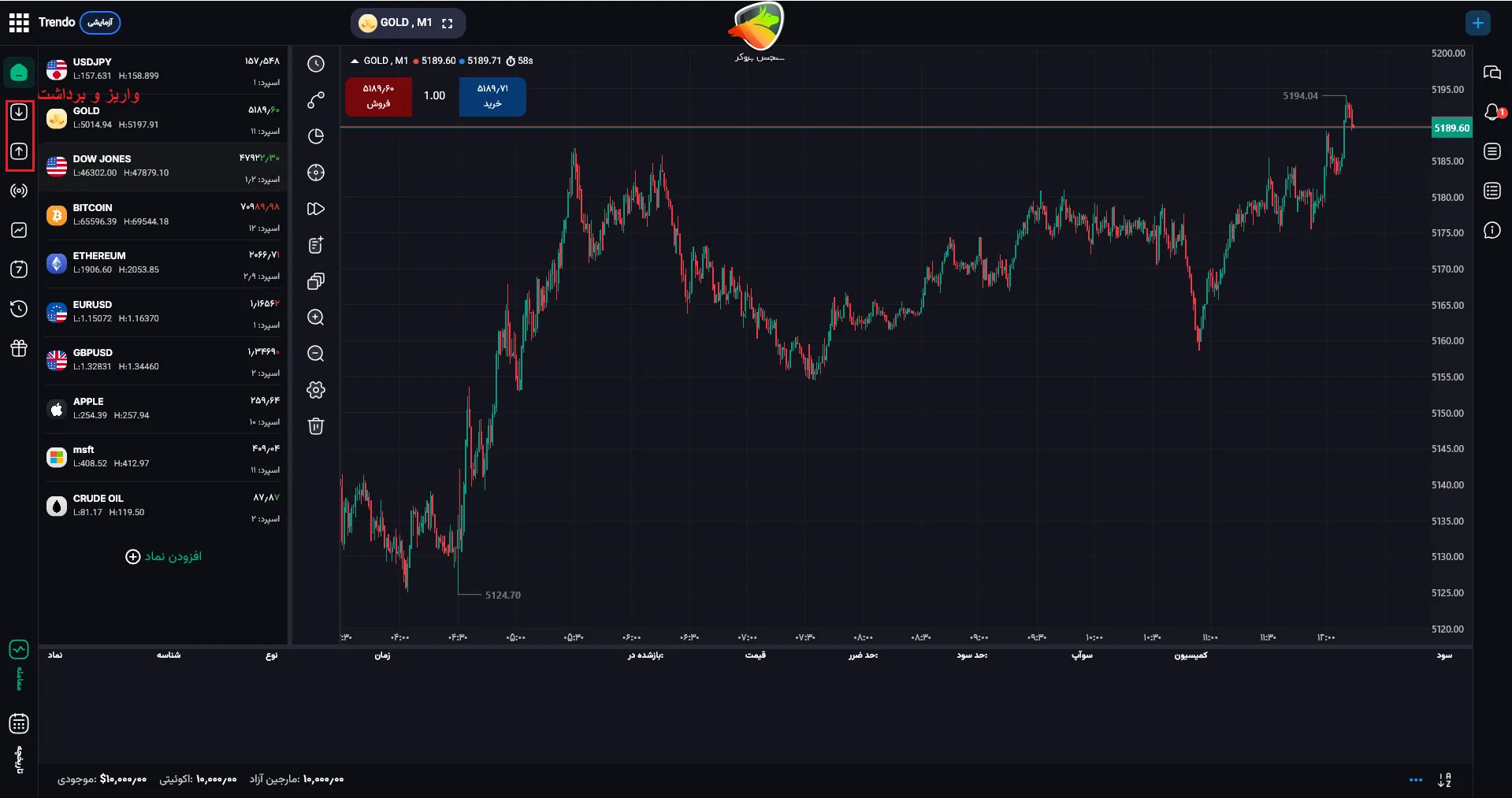Click the نماد column header
Image resolution: width=1512 pixels, height=798 pixels.
(x=55, y=655)
